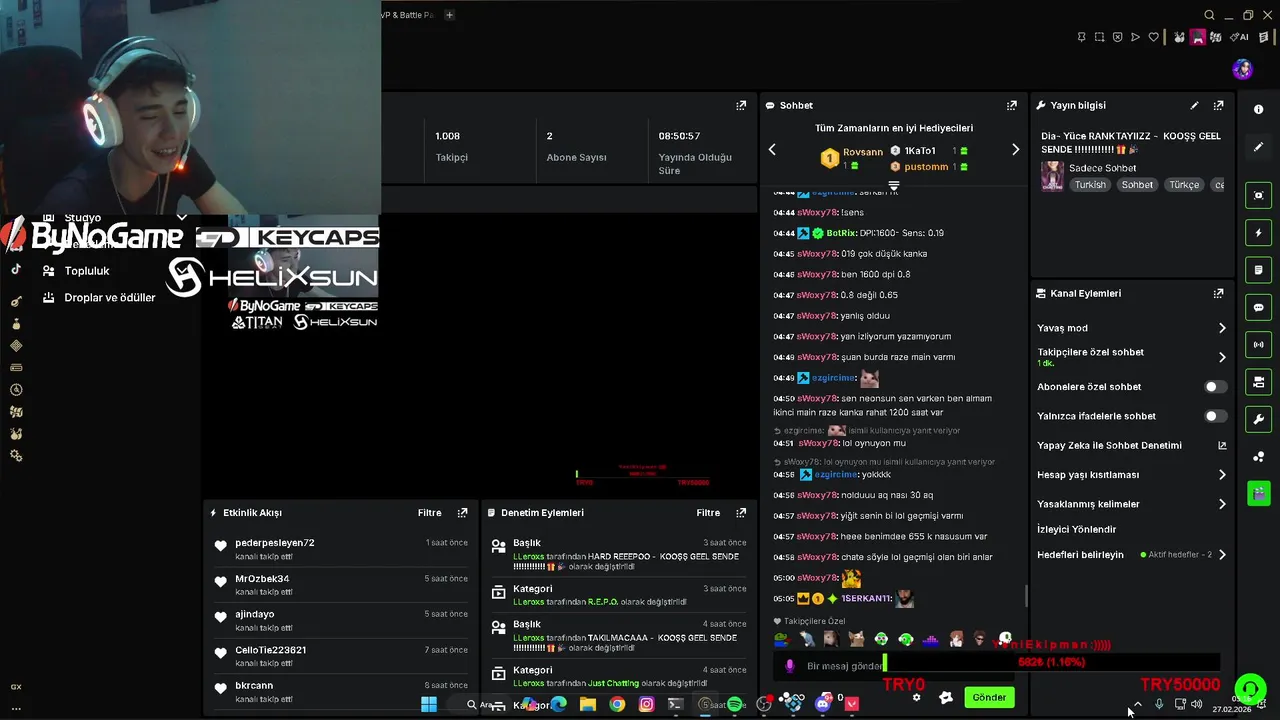This screenshot has width=1280, height=720.
Task: Expand Yavaş mod settings
Action: point(1222,328)
